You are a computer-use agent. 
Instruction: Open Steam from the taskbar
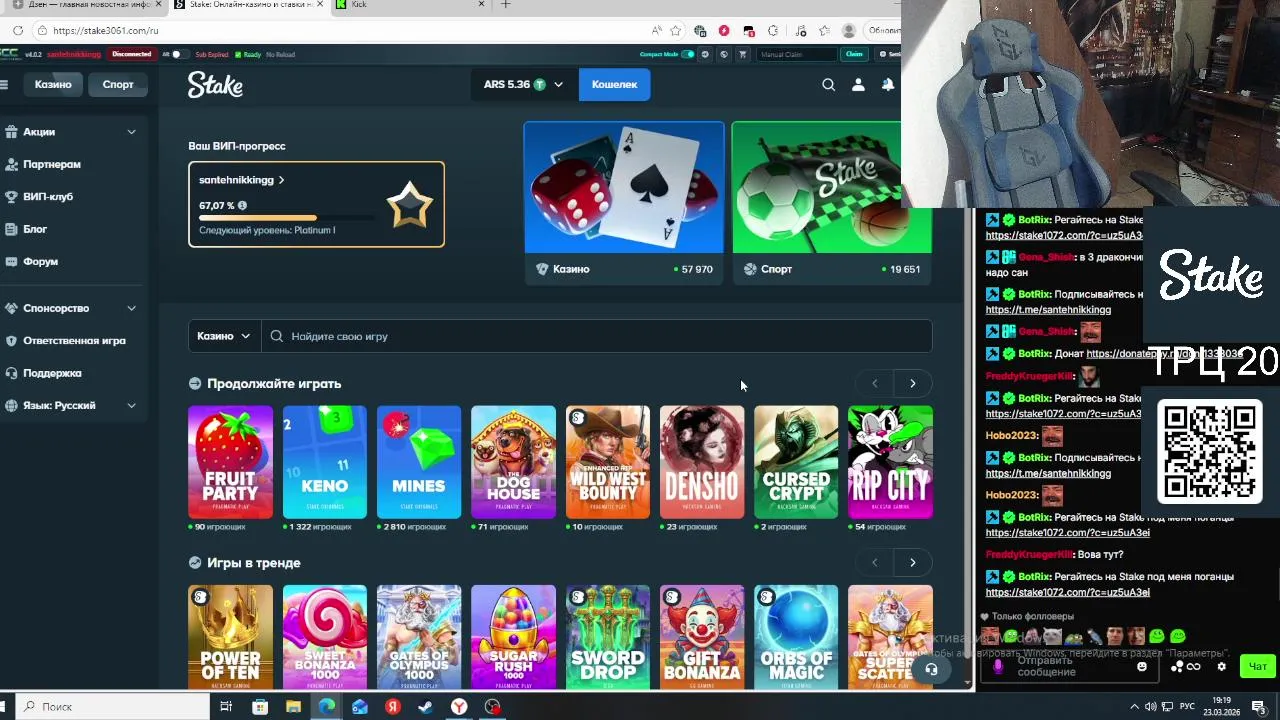click(426, 707)
